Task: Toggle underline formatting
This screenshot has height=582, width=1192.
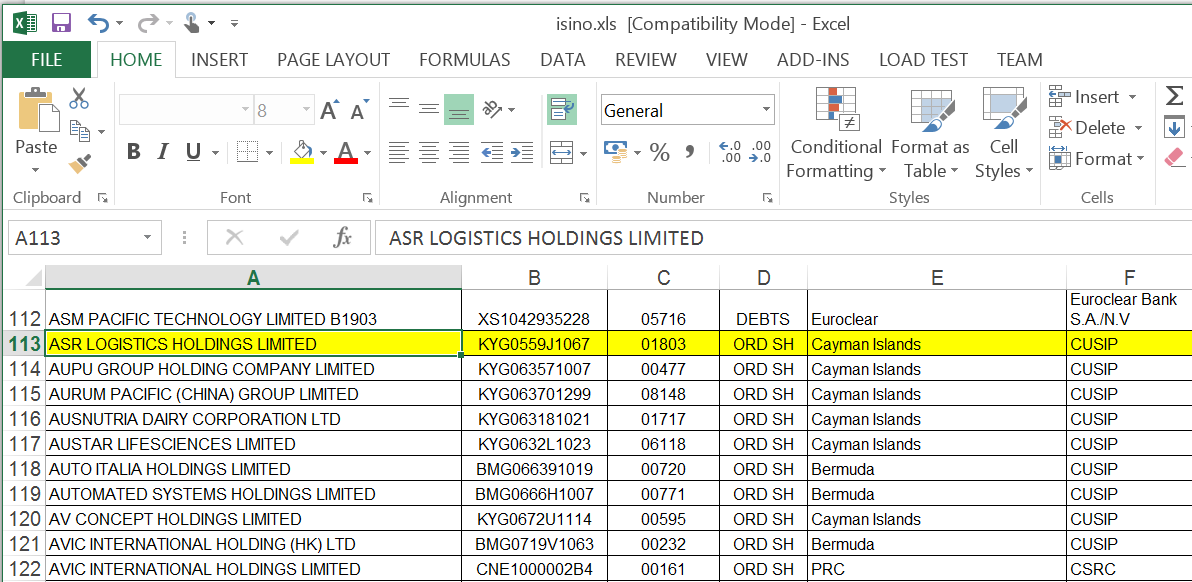Action: point(193,152)
